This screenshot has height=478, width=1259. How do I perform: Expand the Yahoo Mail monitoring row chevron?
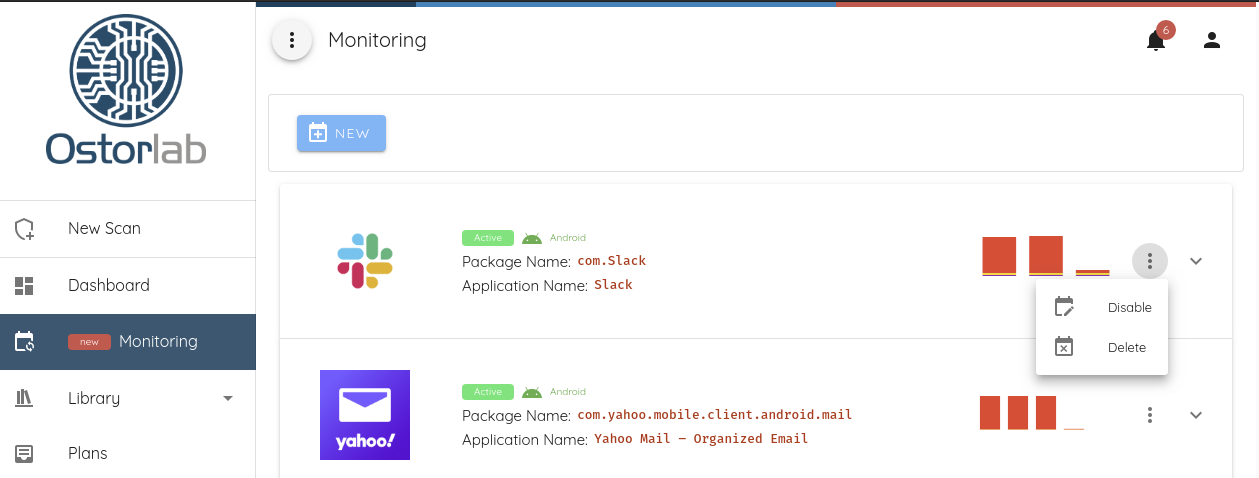point(1196,414)
